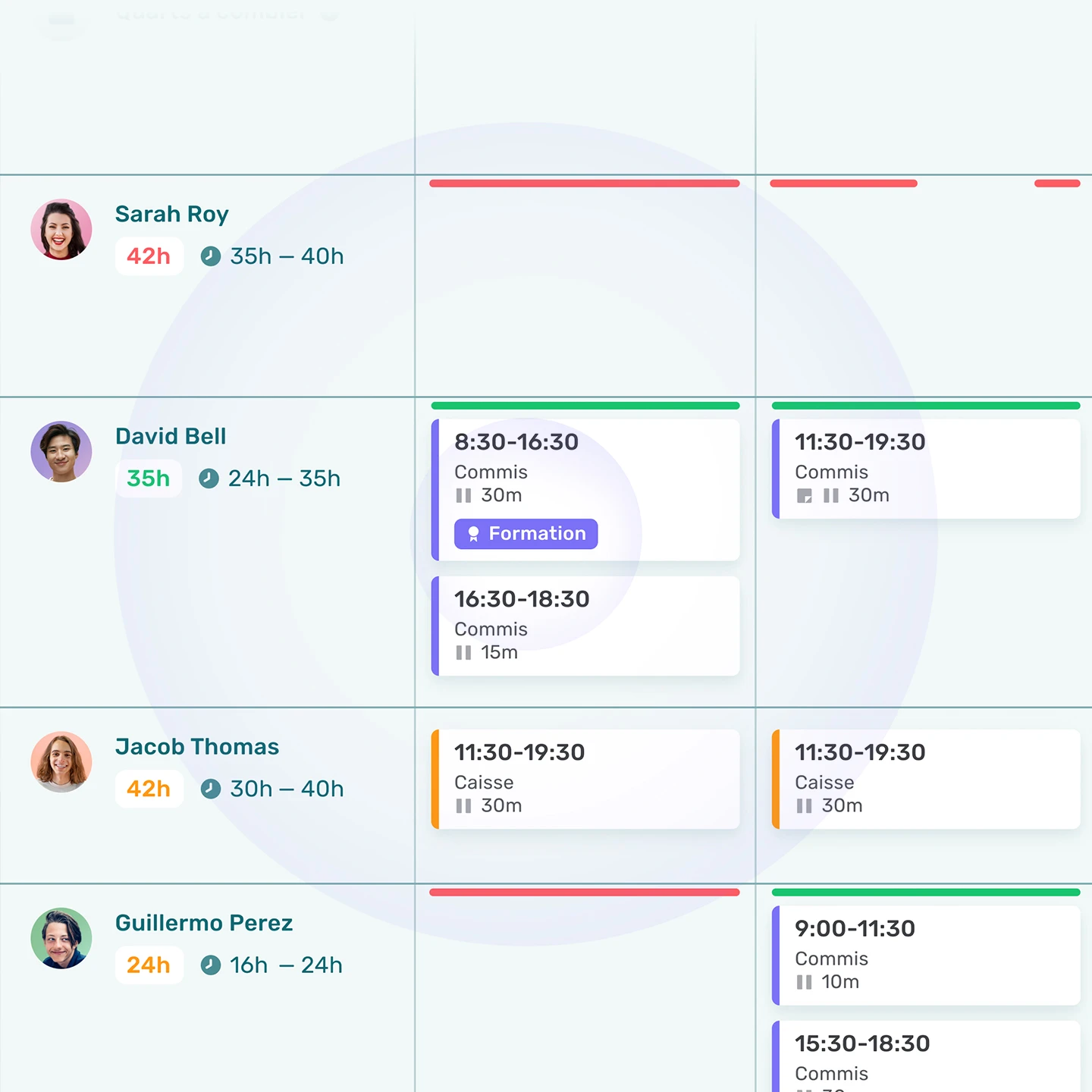Viewport: 1092px width, 1092px height.
Task: Click the break icon on the 16:30-18:30 shift
Action: (463, 653)
